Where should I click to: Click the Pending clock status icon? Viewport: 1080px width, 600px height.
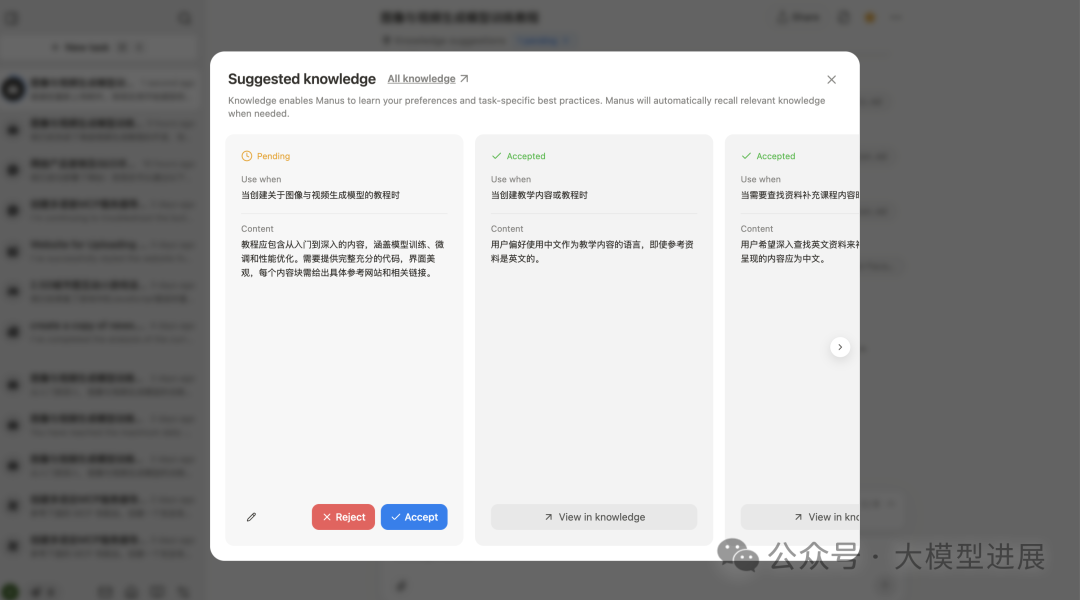coord(247,156)
